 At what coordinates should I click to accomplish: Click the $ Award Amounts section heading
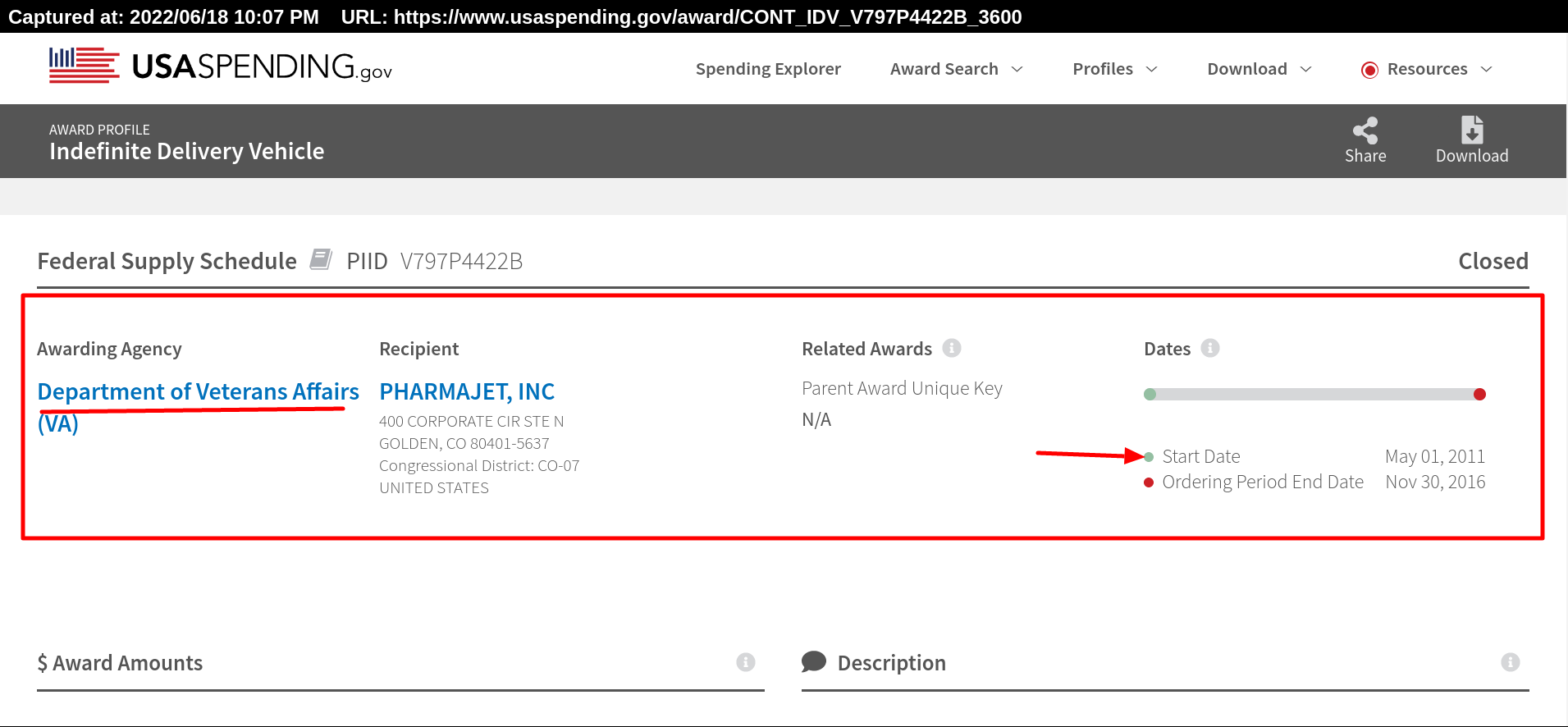coord(120,663)
